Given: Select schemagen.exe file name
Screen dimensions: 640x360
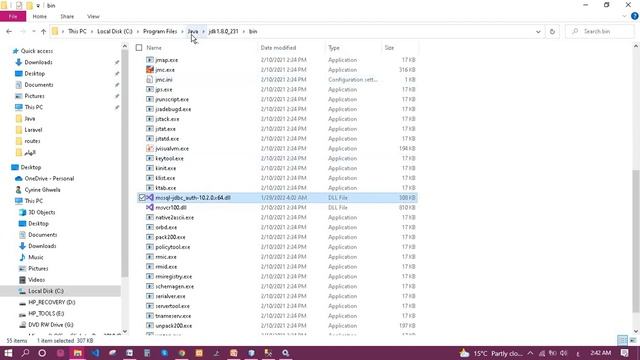Looking at the screenshot, I should [175, 286].
